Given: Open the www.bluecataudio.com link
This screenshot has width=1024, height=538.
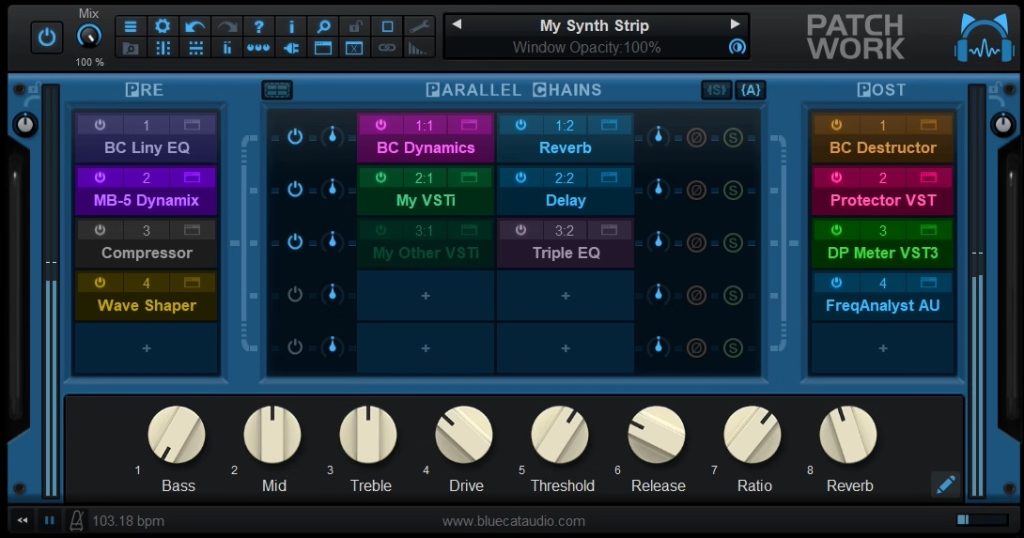Looking at the screenshot, I should (x=513, y=521).
